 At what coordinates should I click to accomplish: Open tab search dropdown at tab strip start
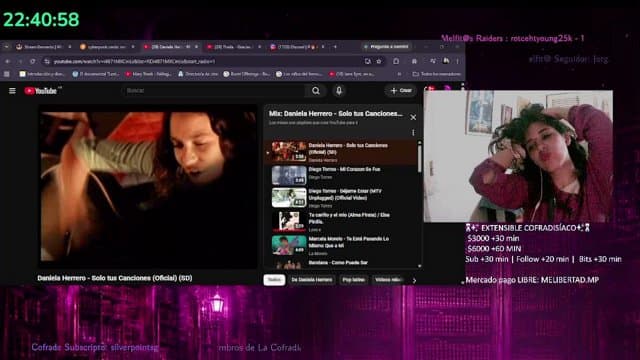(x=6, y=47)
